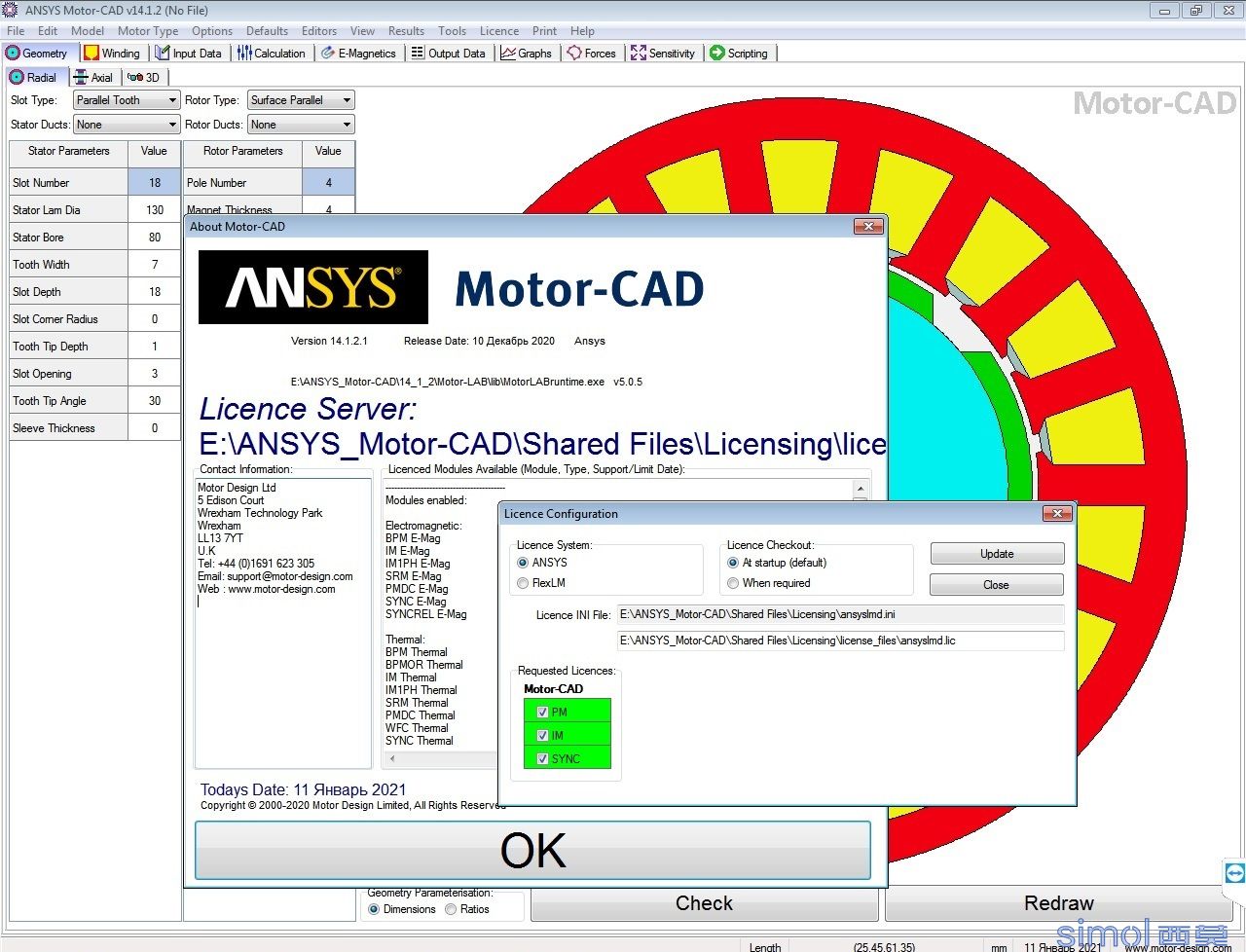
Task: Click the Output Data tab icon
Action: [x=418, y=54]
